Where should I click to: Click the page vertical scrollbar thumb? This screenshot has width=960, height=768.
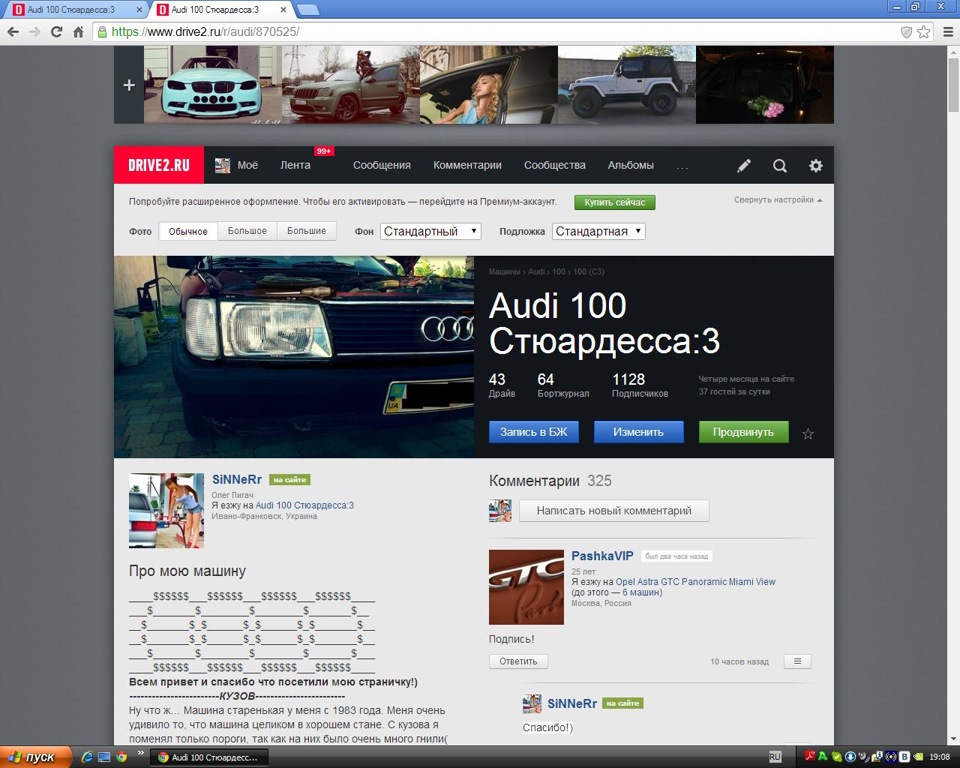(953, 85)
